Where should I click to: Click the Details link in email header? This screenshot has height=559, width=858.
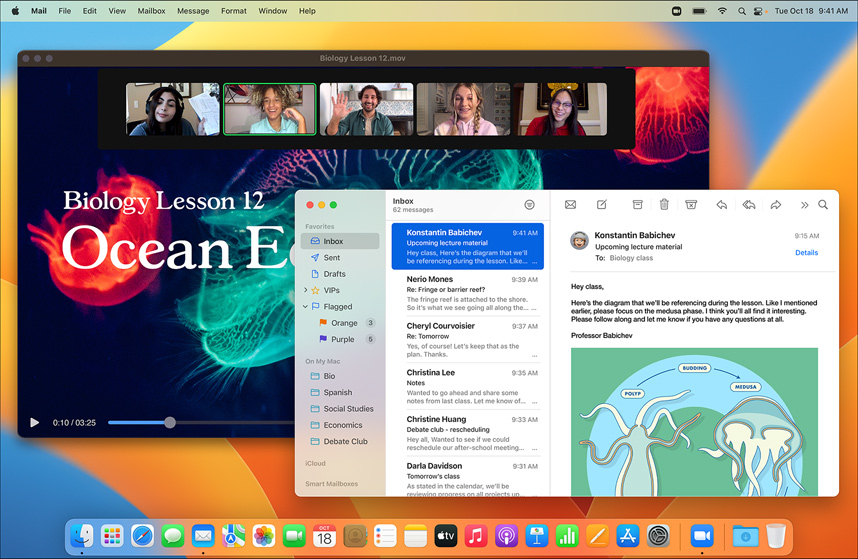[x=806, y=253]
